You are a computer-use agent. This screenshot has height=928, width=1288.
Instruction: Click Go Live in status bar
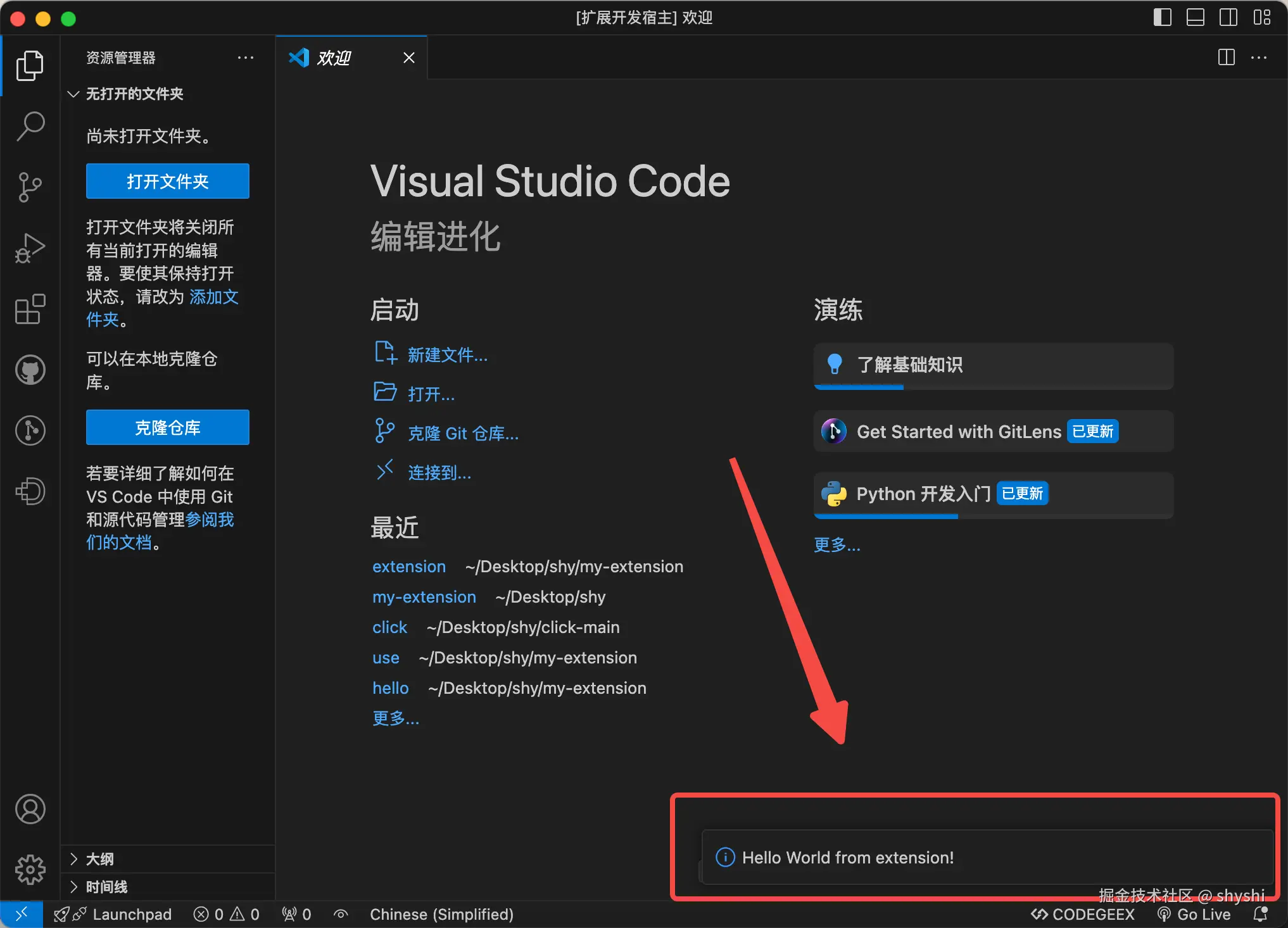[1194, 914]
